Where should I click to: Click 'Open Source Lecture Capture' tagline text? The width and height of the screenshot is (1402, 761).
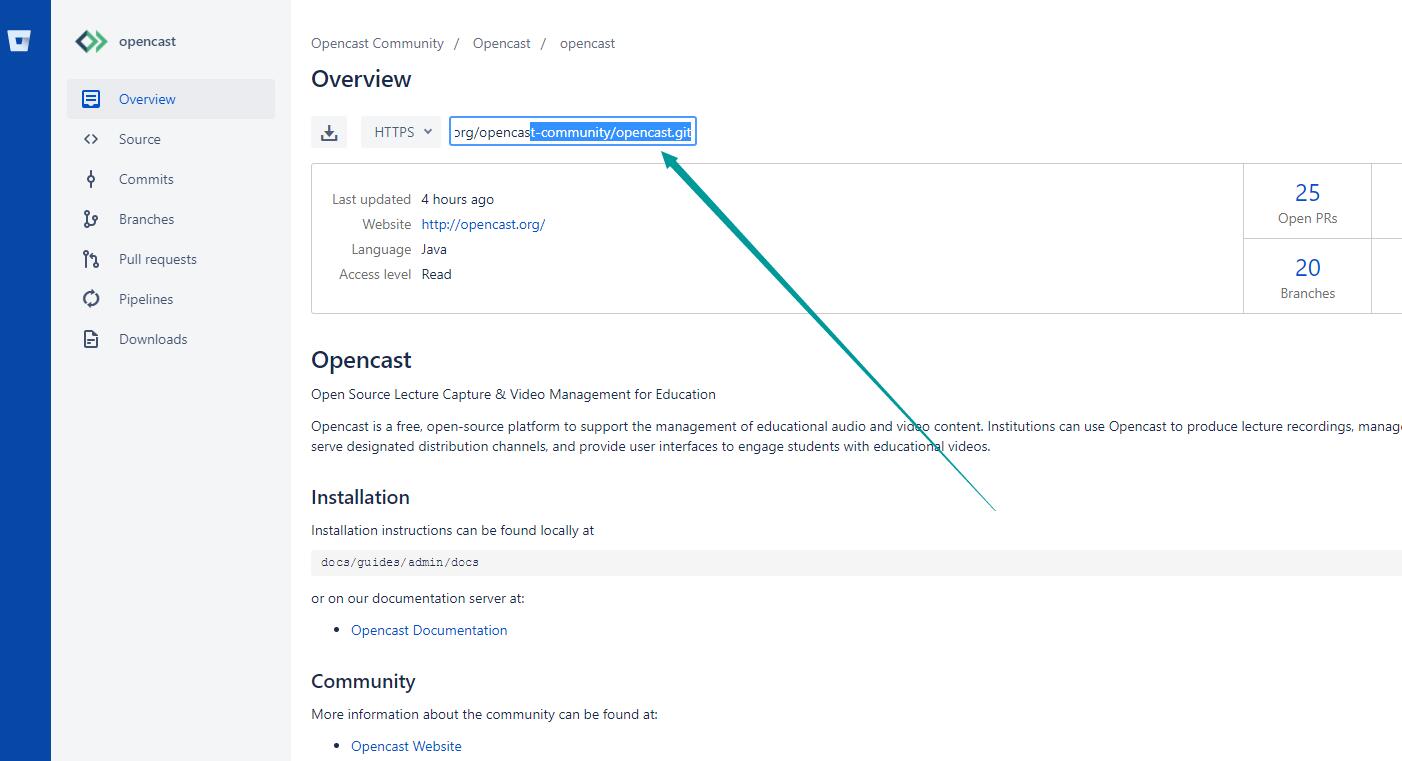[513, 394]
